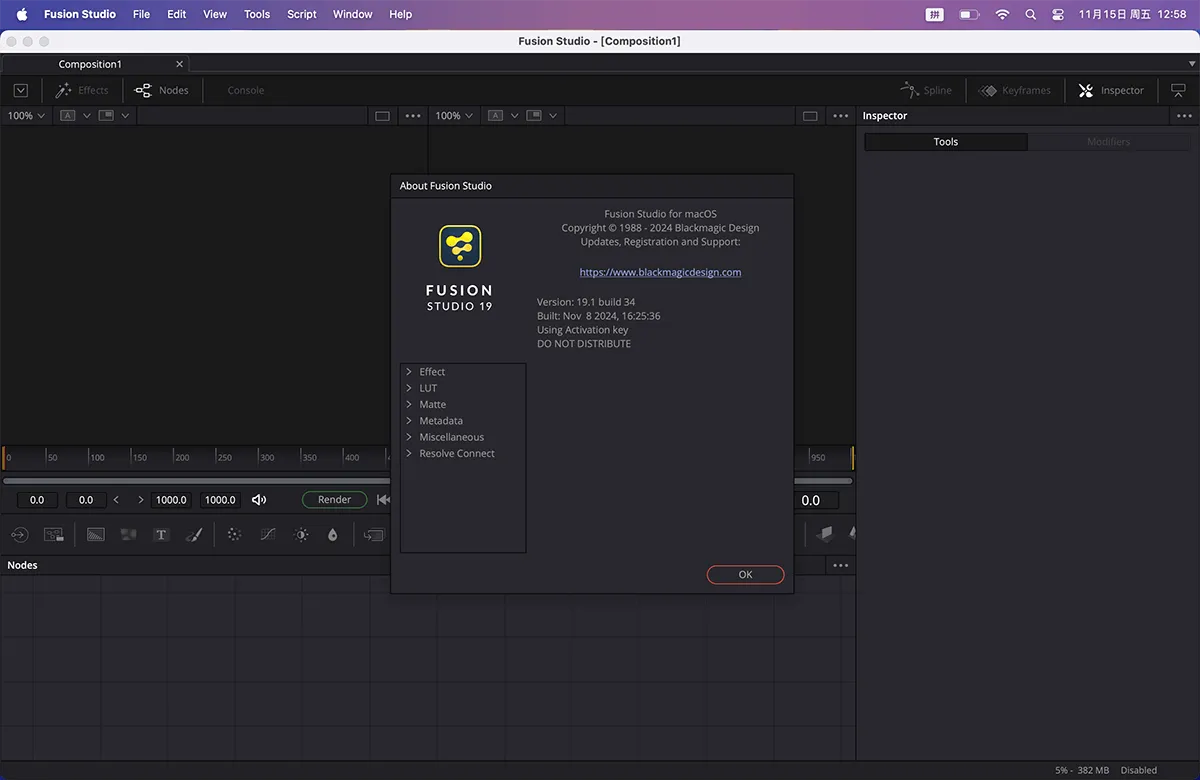Click the MediaIn tool icon

point(19,535)
